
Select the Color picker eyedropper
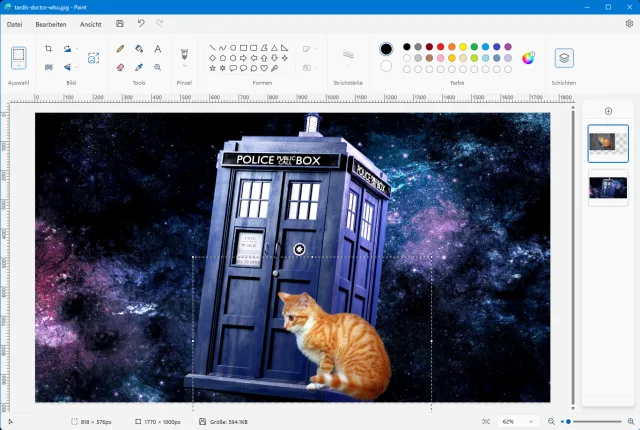point(139,67)
